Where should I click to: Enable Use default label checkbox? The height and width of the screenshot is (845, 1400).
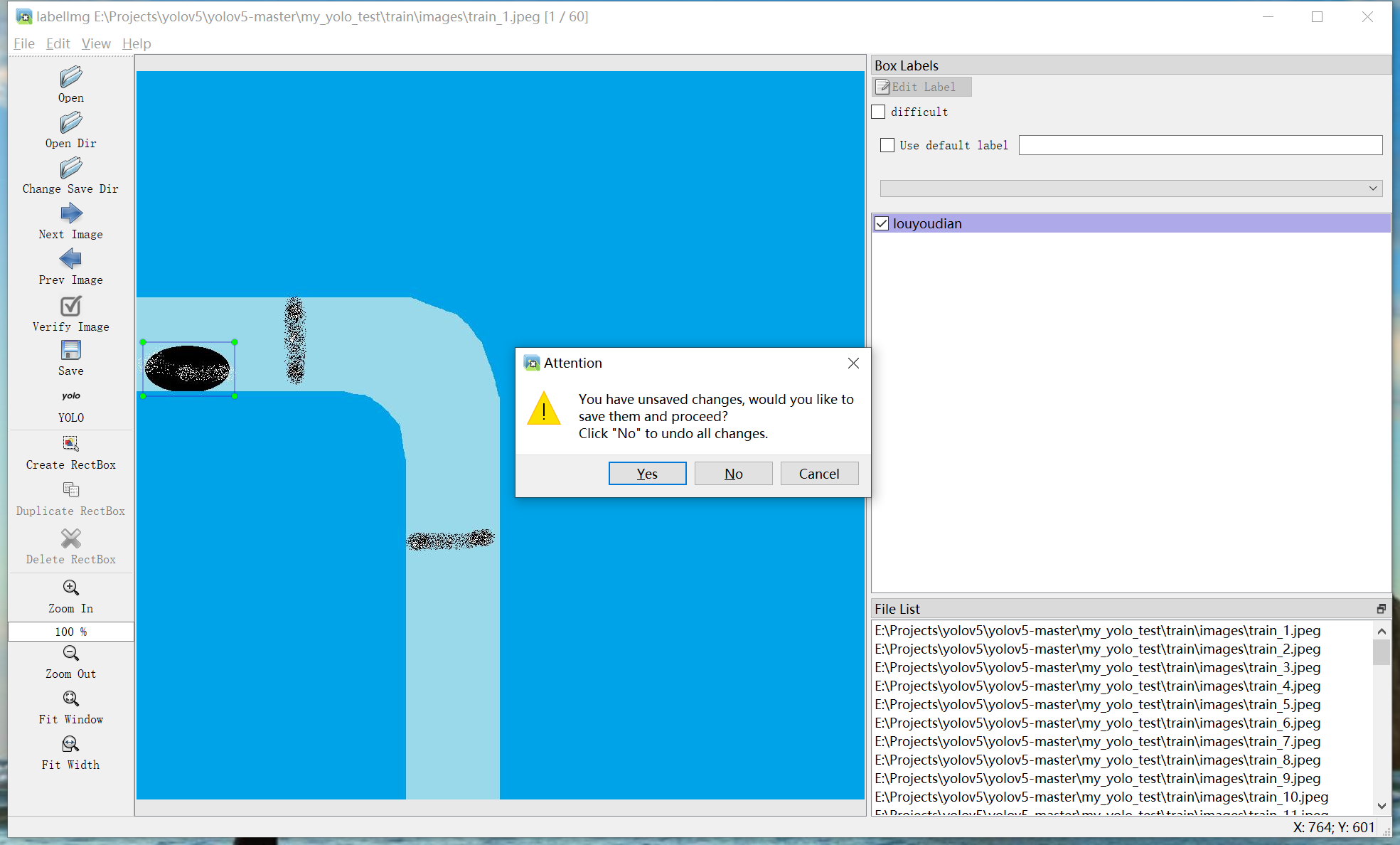click(x=887, y=145)
